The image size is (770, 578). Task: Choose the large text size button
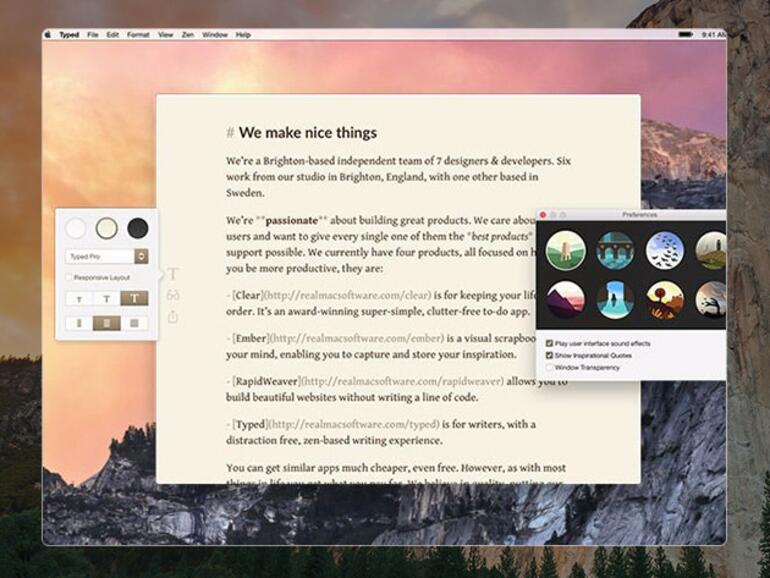(x=134, y=299)
